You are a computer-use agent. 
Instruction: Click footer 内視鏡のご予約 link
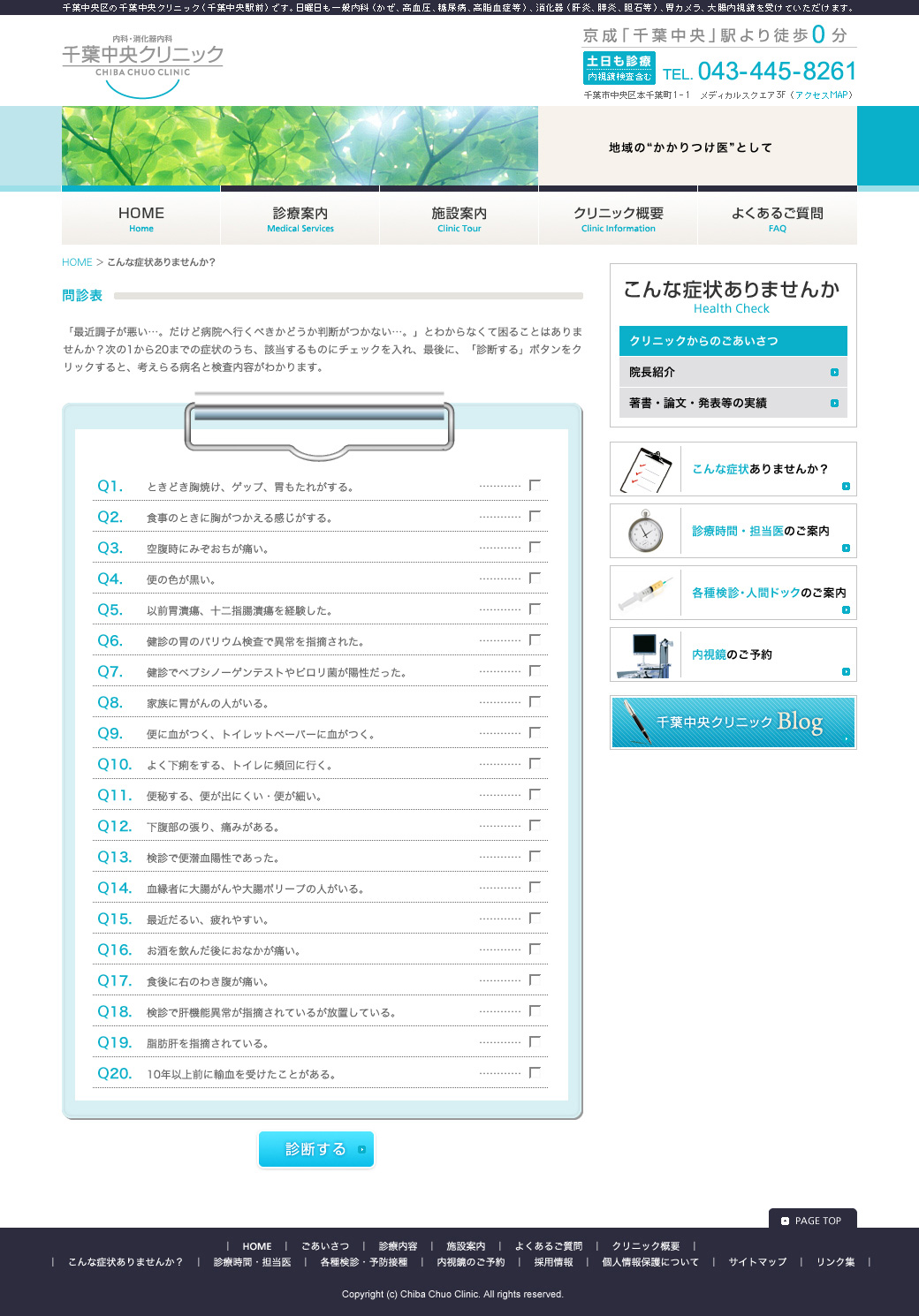coord(471,1262)
